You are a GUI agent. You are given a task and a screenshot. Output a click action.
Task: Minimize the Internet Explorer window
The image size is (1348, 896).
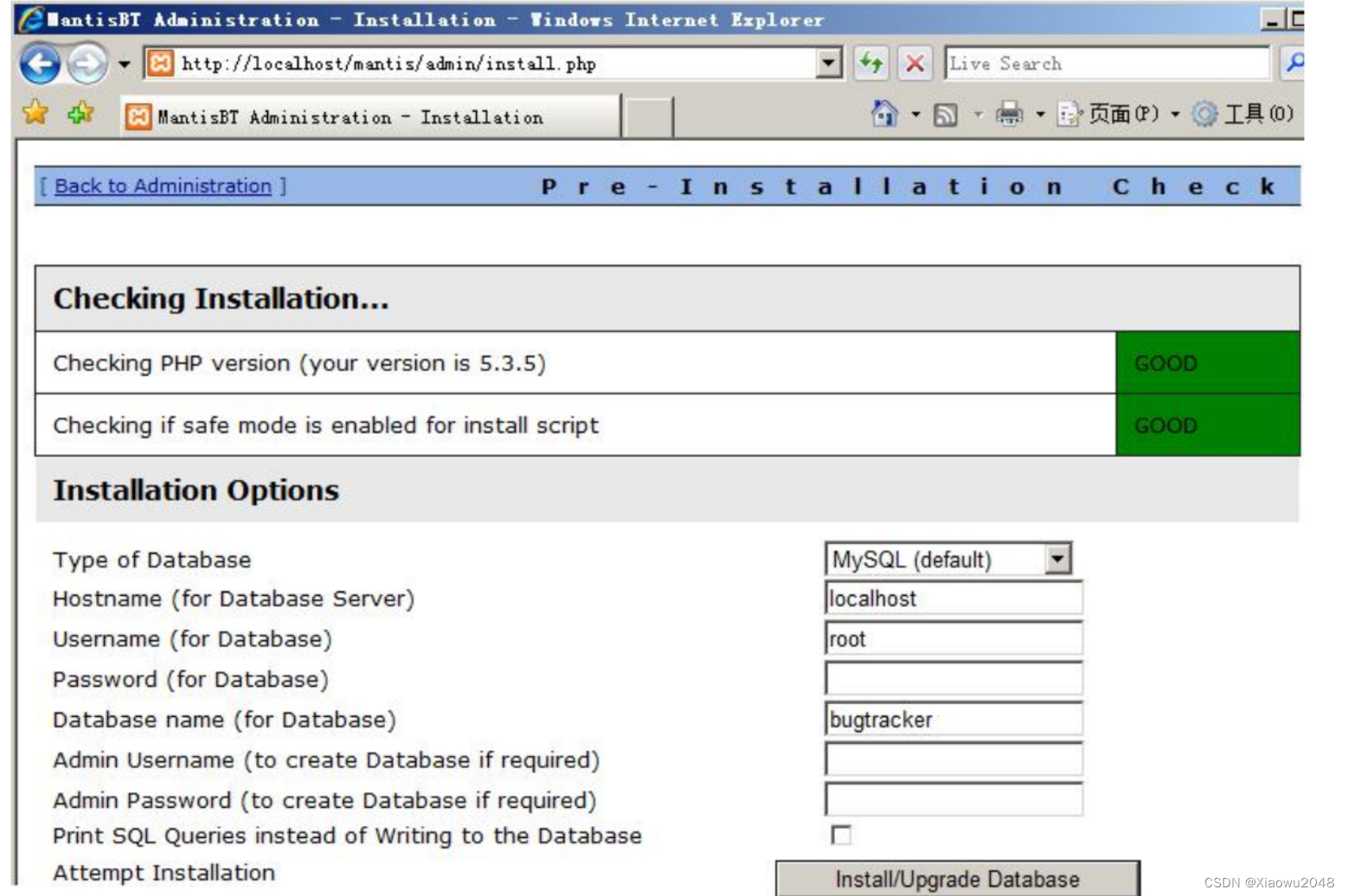pyautogui.click(x=1273, y=19)
